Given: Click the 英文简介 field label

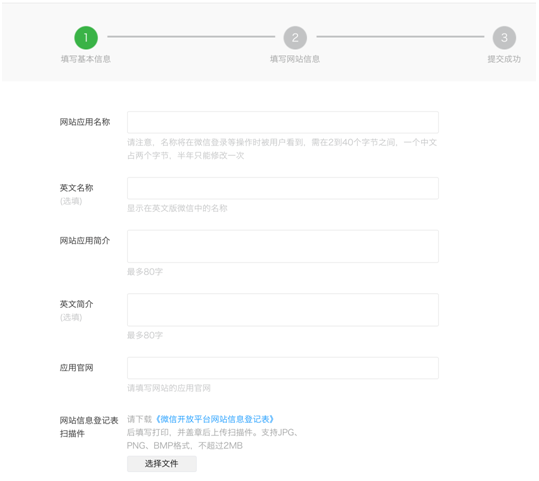Looking at the screenshot, I should pos(76,304).
